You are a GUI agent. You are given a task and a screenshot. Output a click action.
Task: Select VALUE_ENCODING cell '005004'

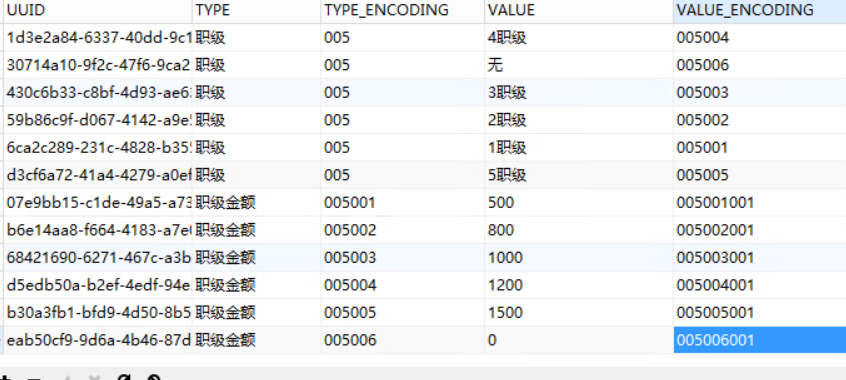click(760, 37)
